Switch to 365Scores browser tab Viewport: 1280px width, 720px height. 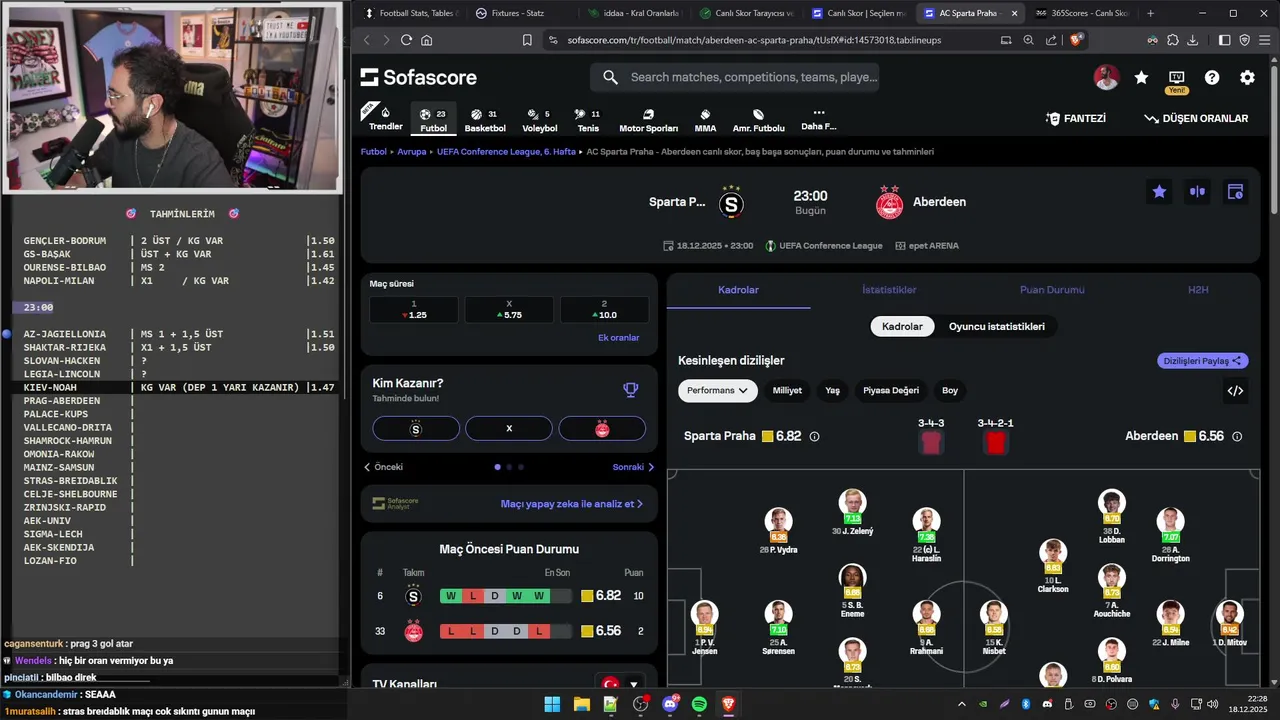1082,13
